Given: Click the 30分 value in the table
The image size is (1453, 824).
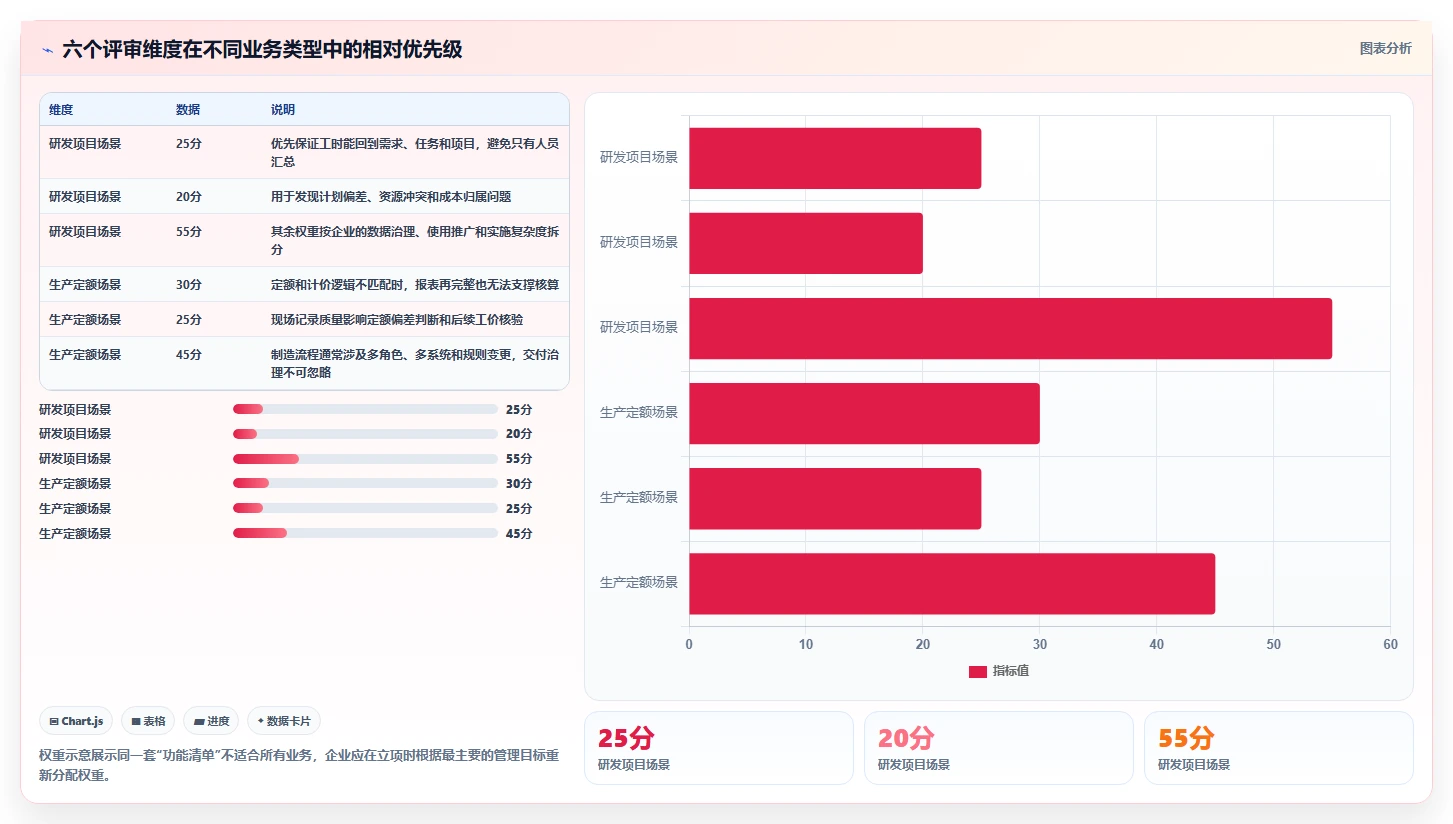Looking at the screenshot, I should 189,284.
